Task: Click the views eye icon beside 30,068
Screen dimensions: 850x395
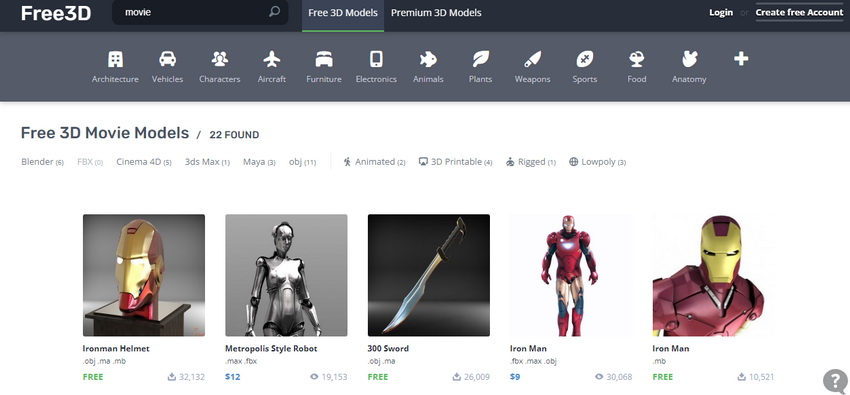Action: point(599,377)
